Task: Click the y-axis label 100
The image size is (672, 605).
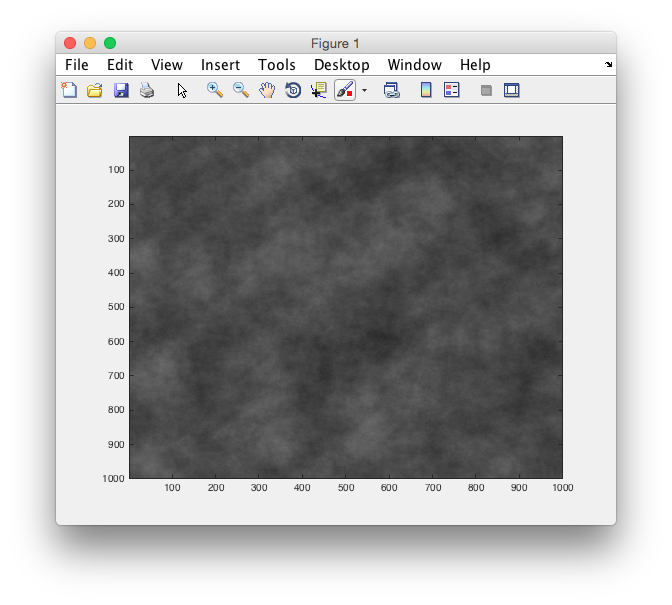Action: pos(116,170)
